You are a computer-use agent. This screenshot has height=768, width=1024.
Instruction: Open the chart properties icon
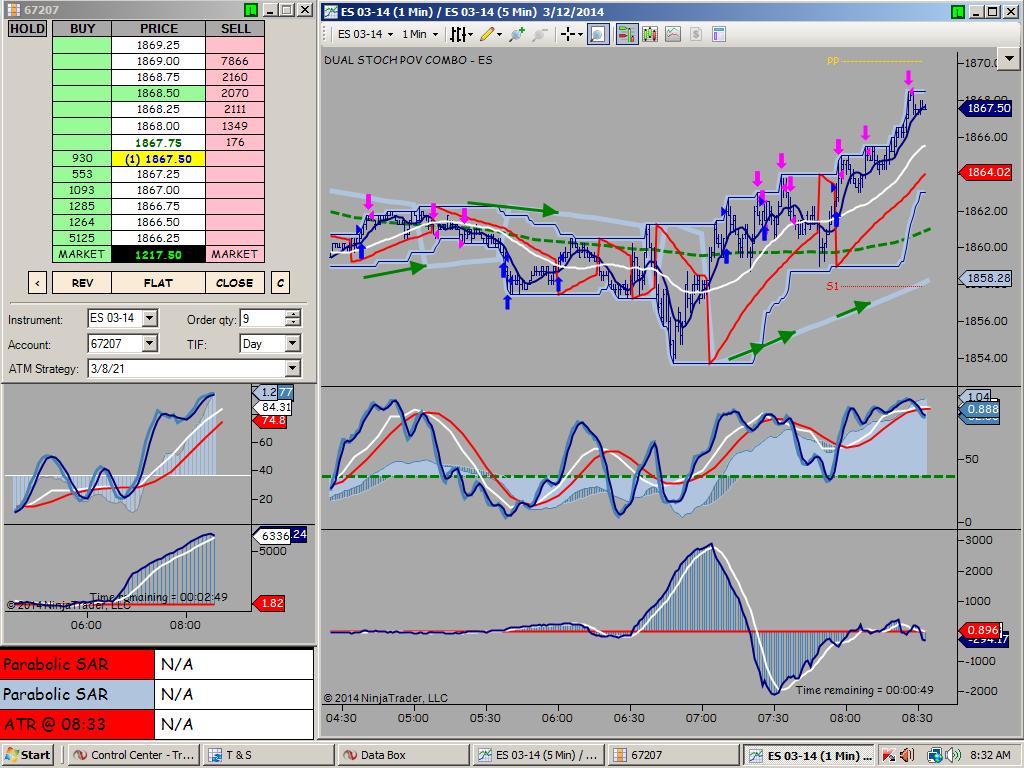[719, 34]
